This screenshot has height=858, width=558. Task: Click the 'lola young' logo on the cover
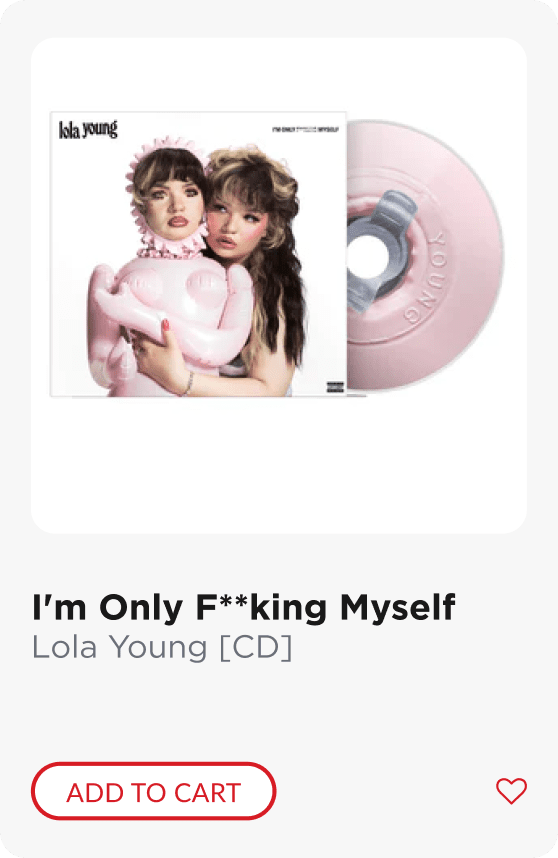click(x=88, y=130)
